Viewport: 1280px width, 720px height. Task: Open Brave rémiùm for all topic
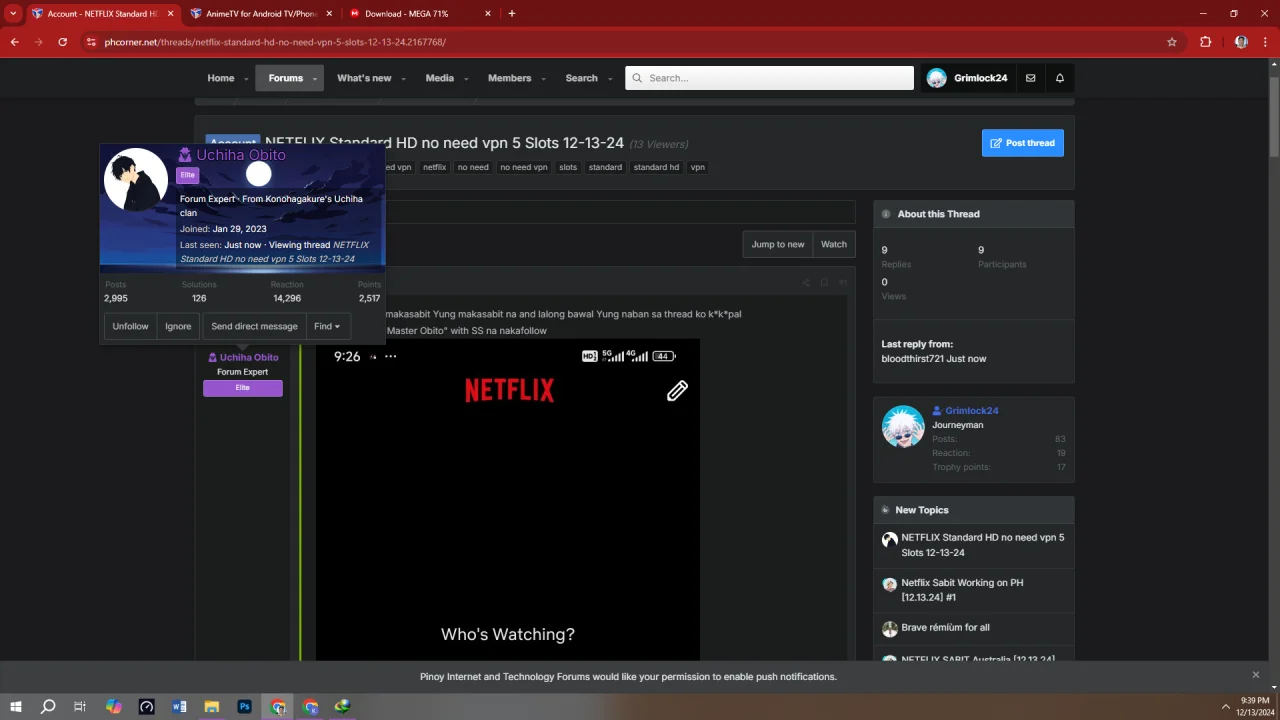[945, 627]
